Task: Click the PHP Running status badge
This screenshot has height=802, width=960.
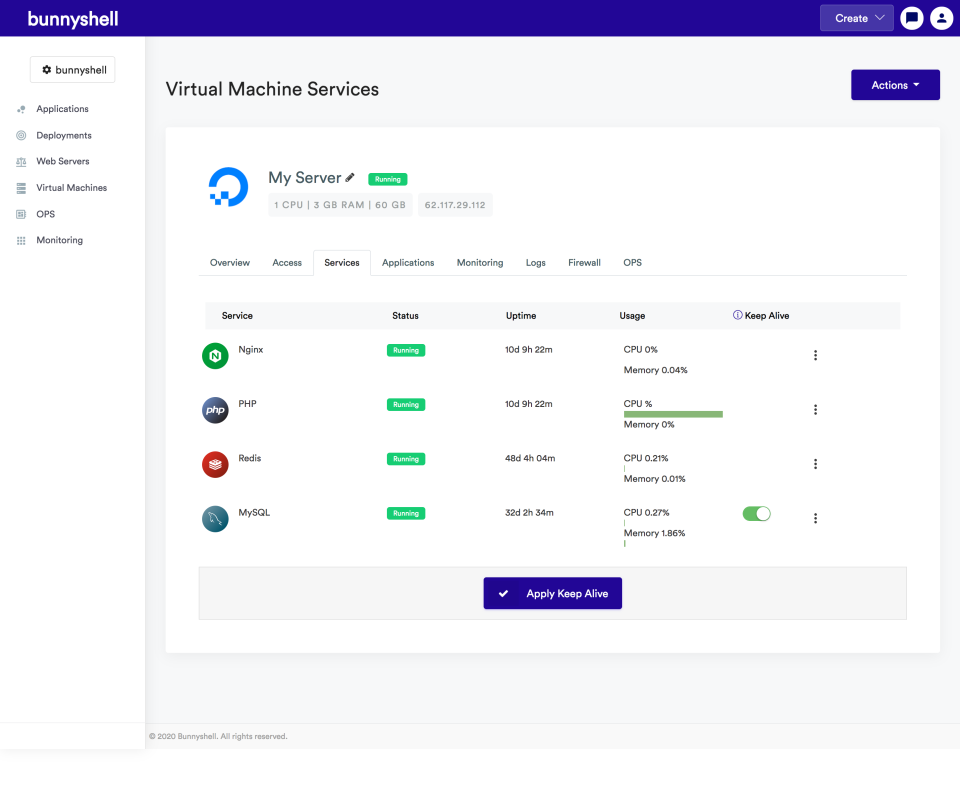Action: click(406, 405)
